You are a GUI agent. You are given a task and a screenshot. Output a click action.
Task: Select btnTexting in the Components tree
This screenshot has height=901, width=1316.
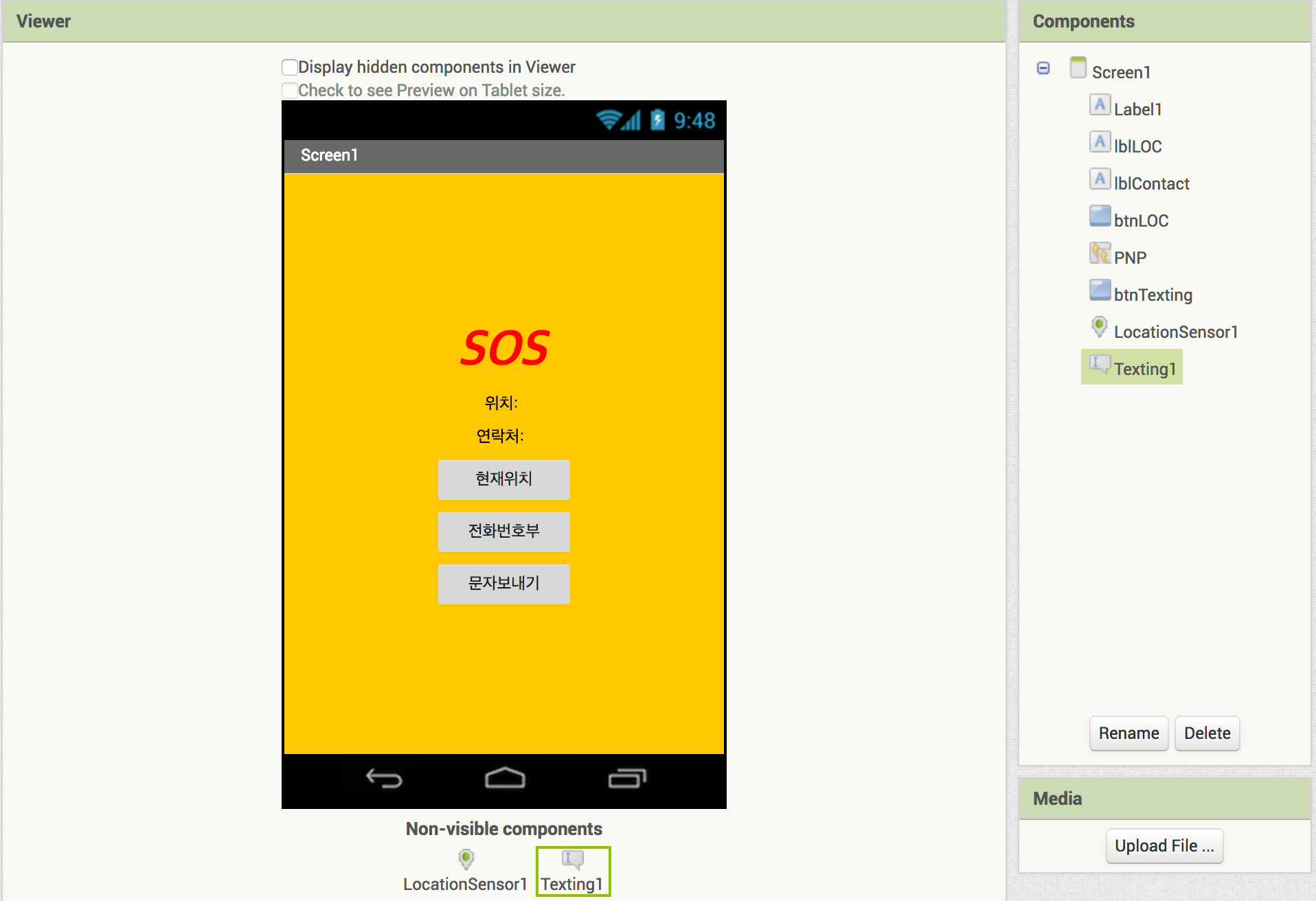pos(1153,295)
